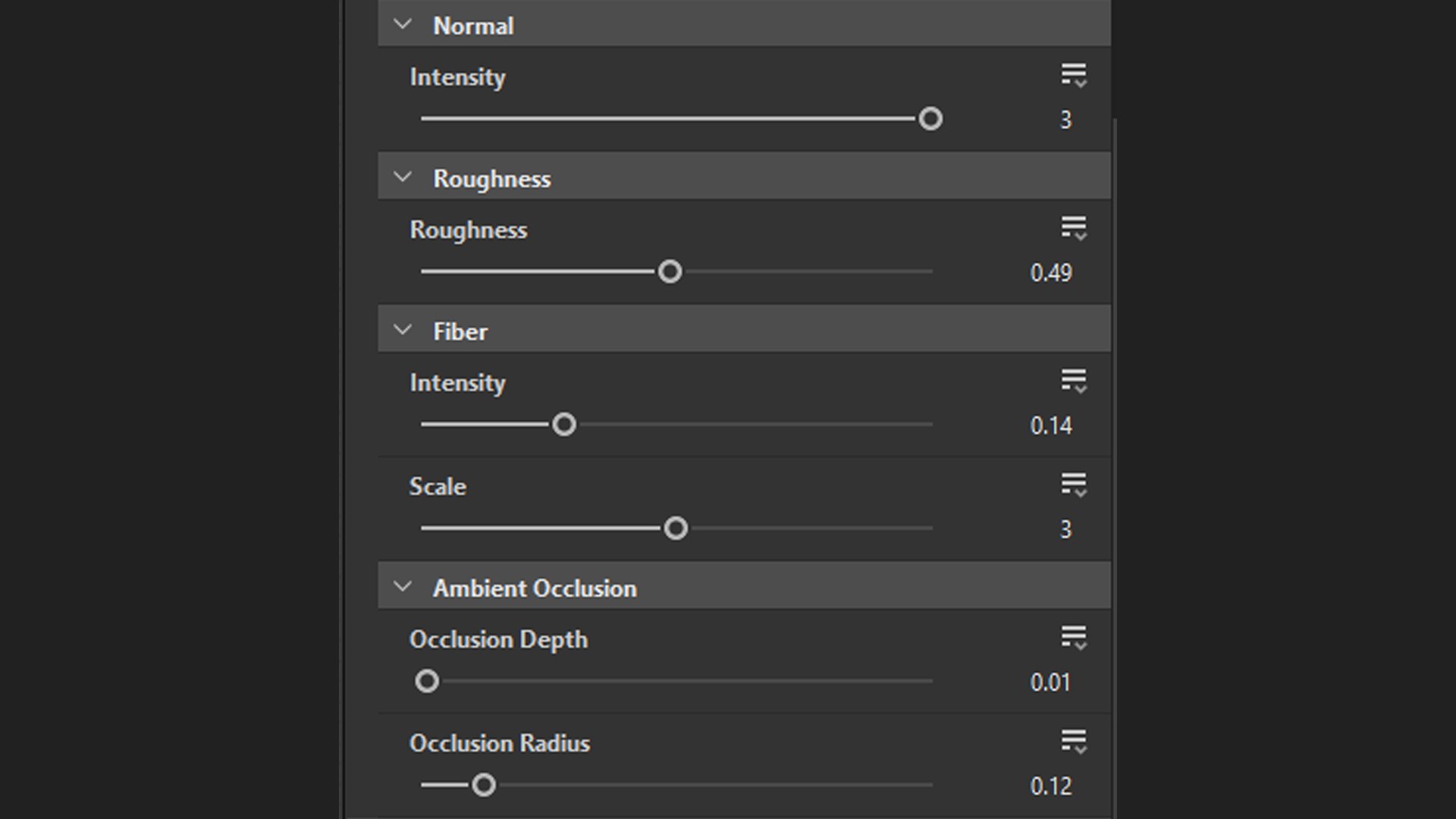Screen dimensions: 1456x819
Task: Open preset menu icon for Occlusion Radius
Action: point(1074,742)
